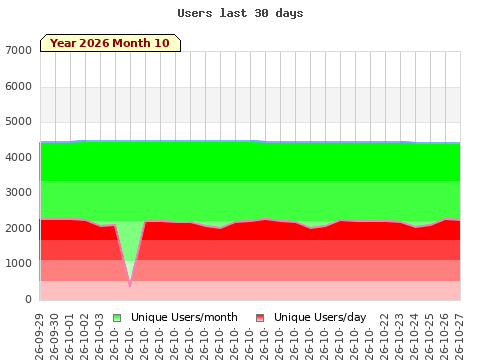Image resolution: width=480 pixels, height=360 pixels.
Task: Click the 'Unique Users/month' legend label
Action: 184,317
